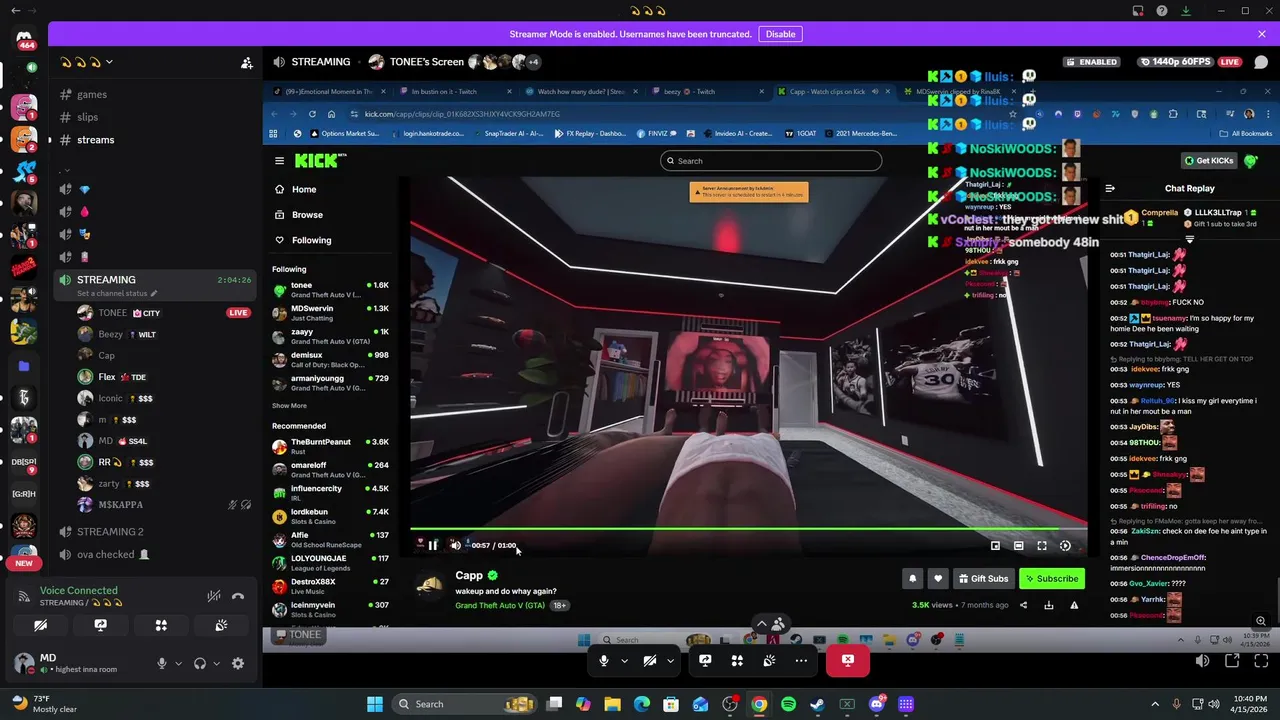Adjust stream volume speaker icon
Screen dimensions: 1280x720
pyautogui.click(x=1202, y=661)
